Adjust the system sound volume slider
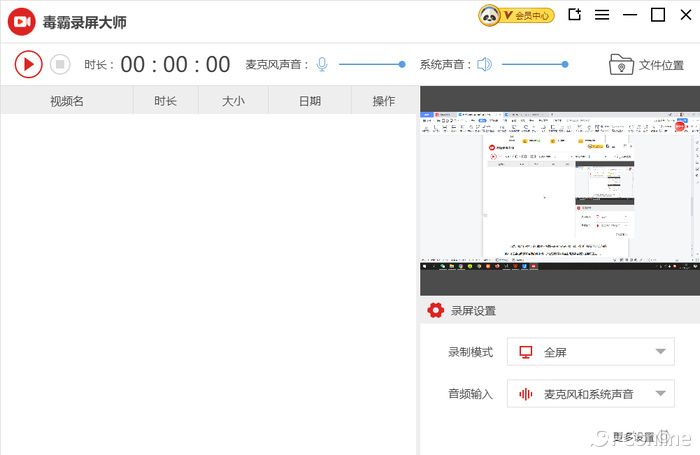 535,64
